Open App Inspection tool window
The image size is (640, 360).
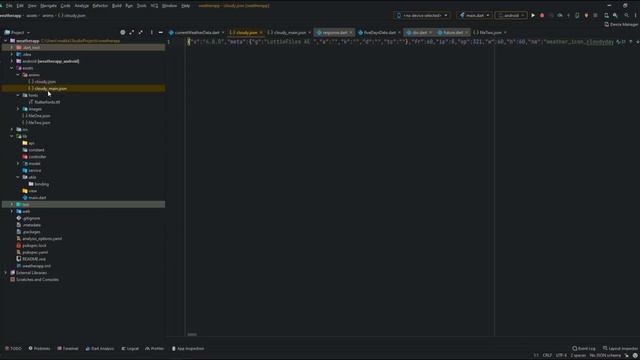[188, 349]
